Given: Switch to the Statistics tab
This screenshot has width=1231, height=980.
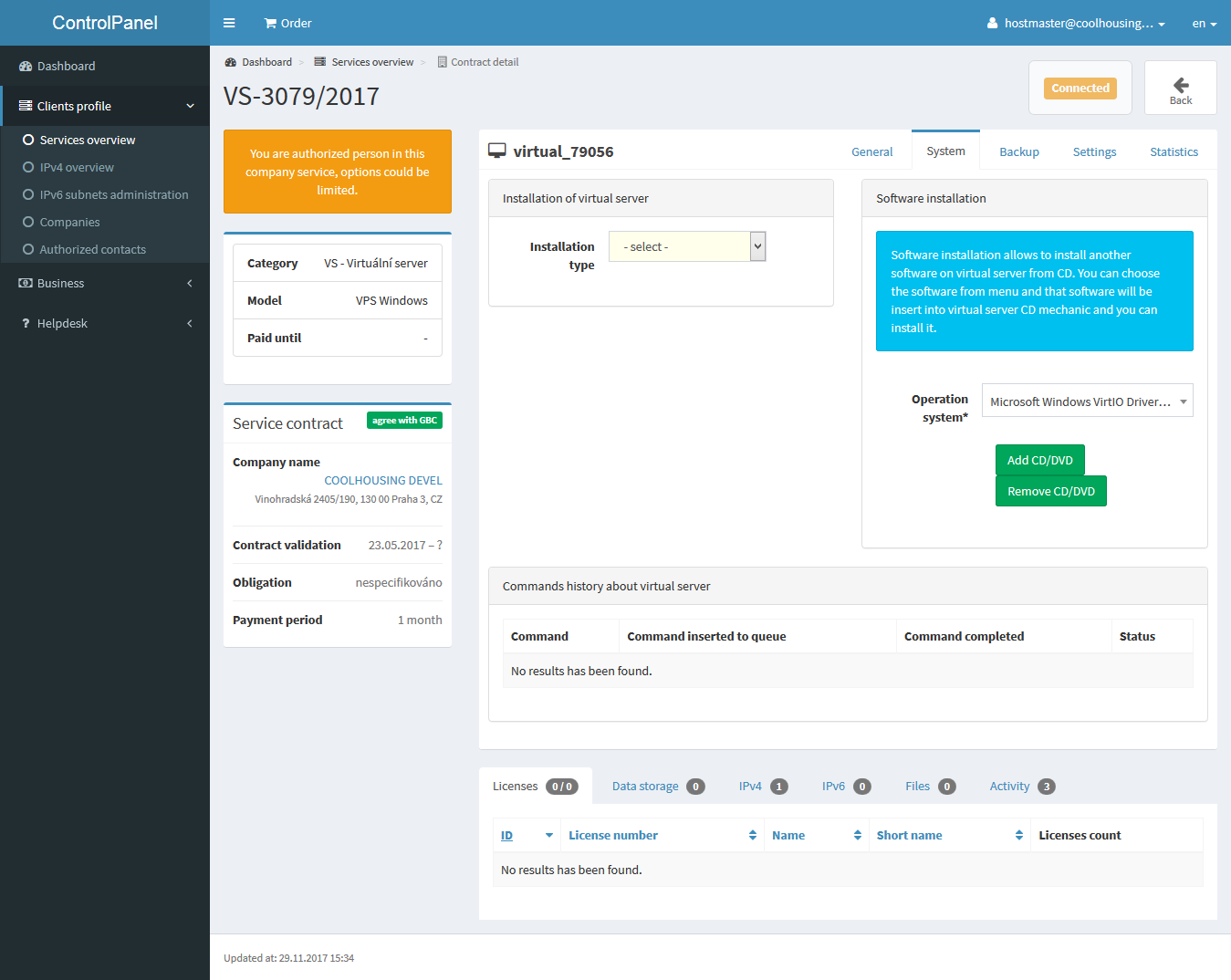Looking at the screenshot, I should (1174, 151).
